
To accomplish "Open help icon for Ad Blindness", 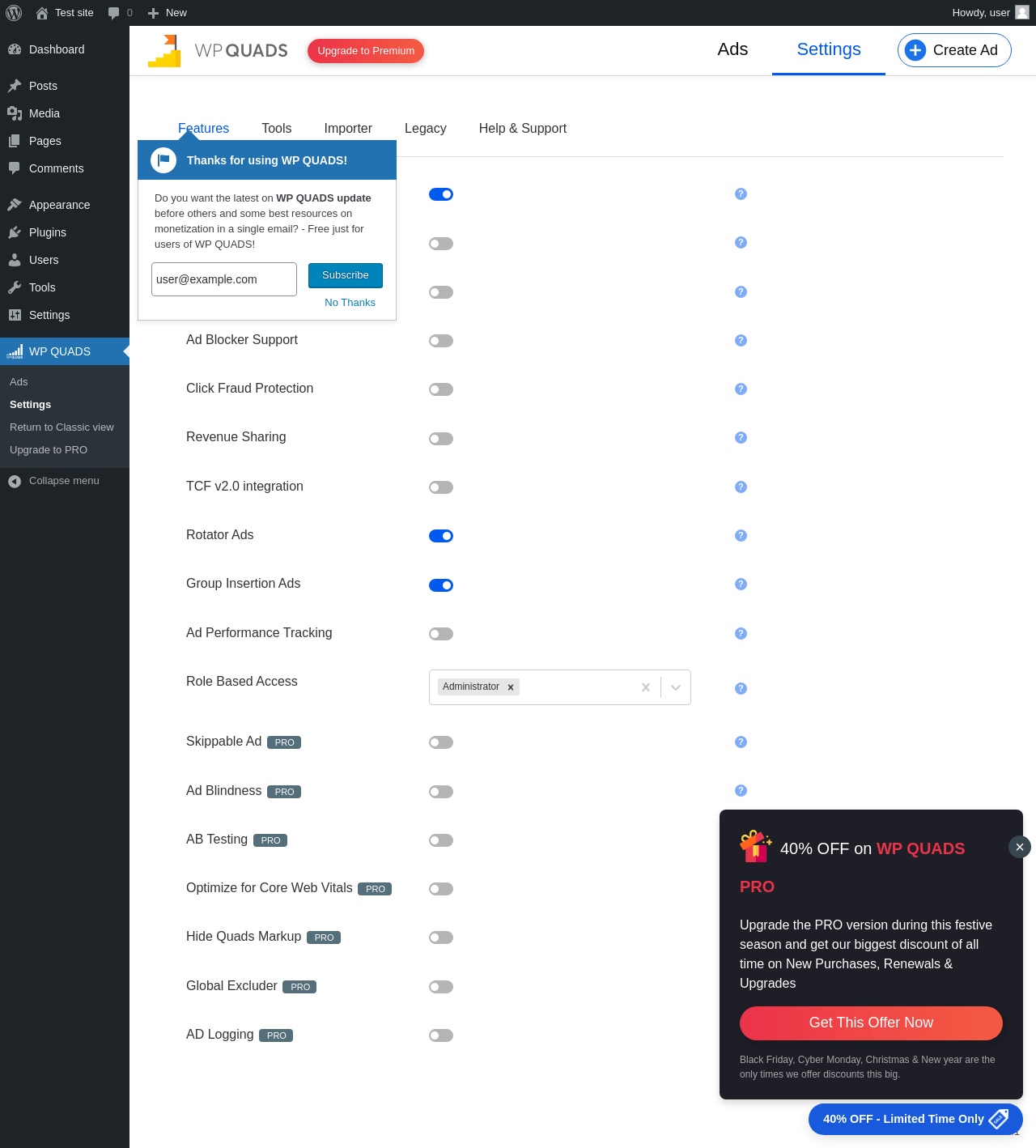I will coord(741,791).
